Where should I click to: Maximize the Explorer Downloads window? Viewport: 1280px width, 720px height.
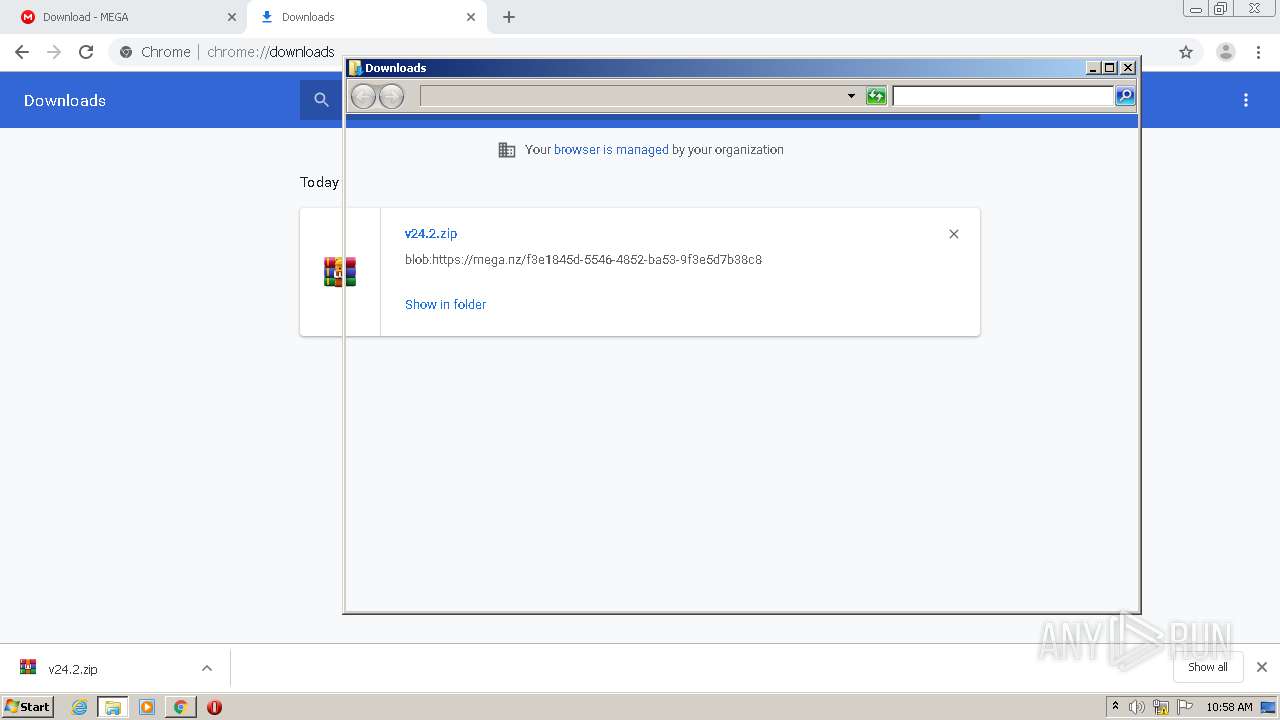1110,68
